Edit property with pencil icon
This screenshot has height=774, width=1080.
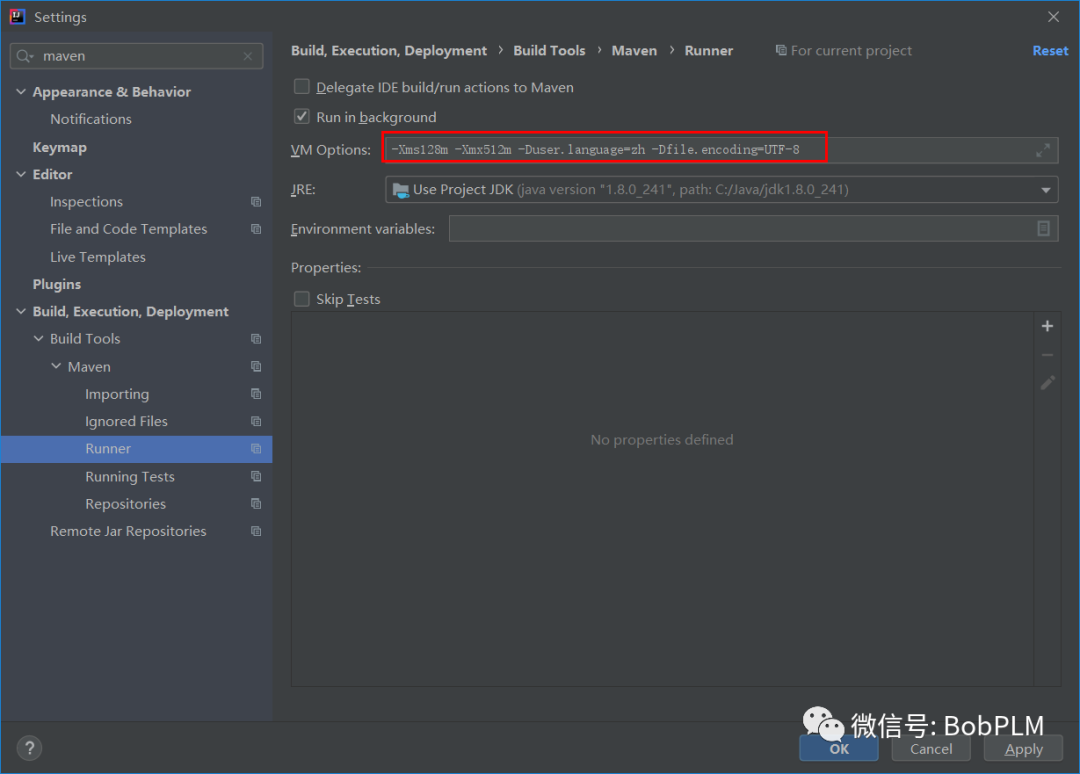click(x=1047, y=383)
